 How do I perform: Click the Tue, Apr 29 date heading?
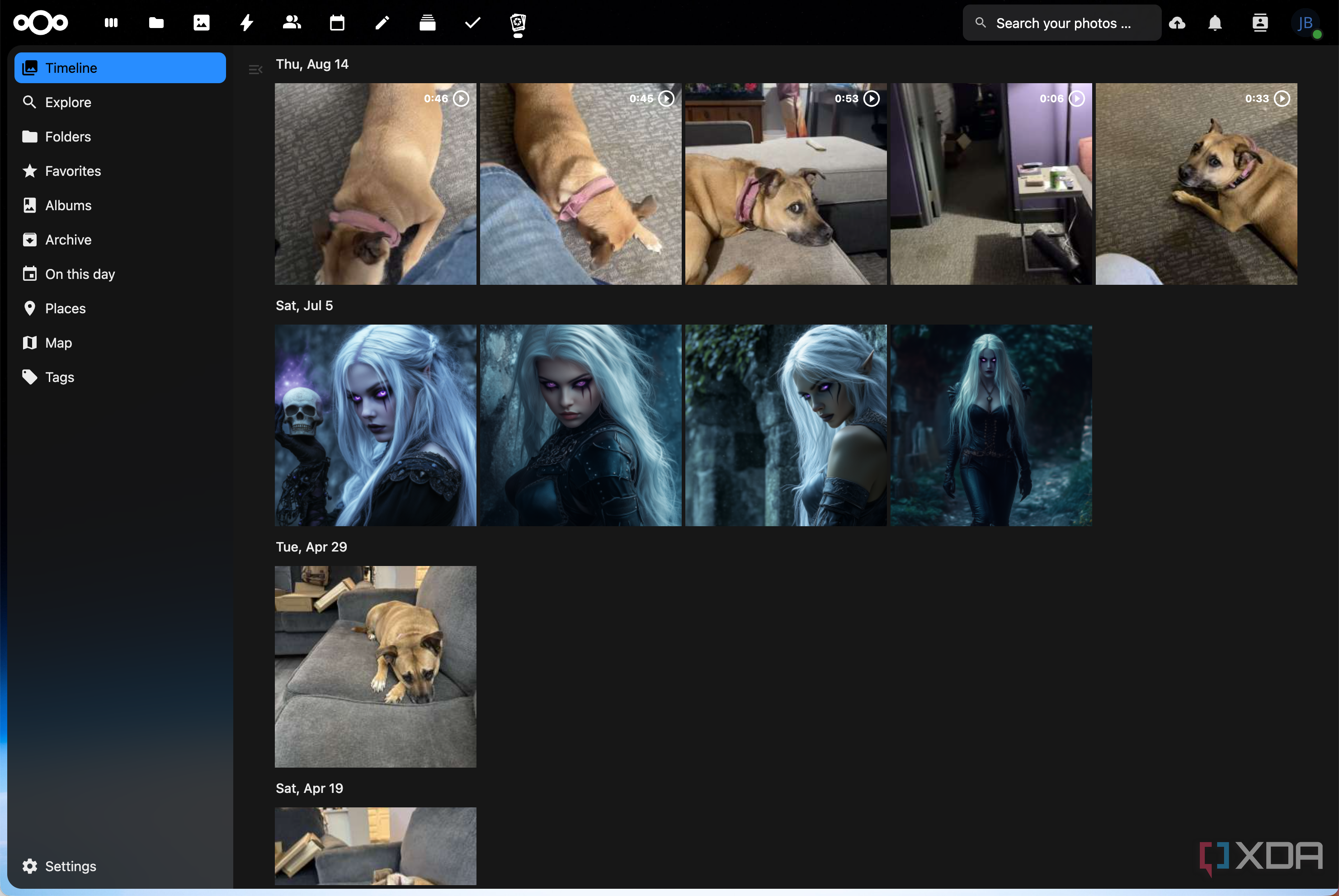click(311, 547)
